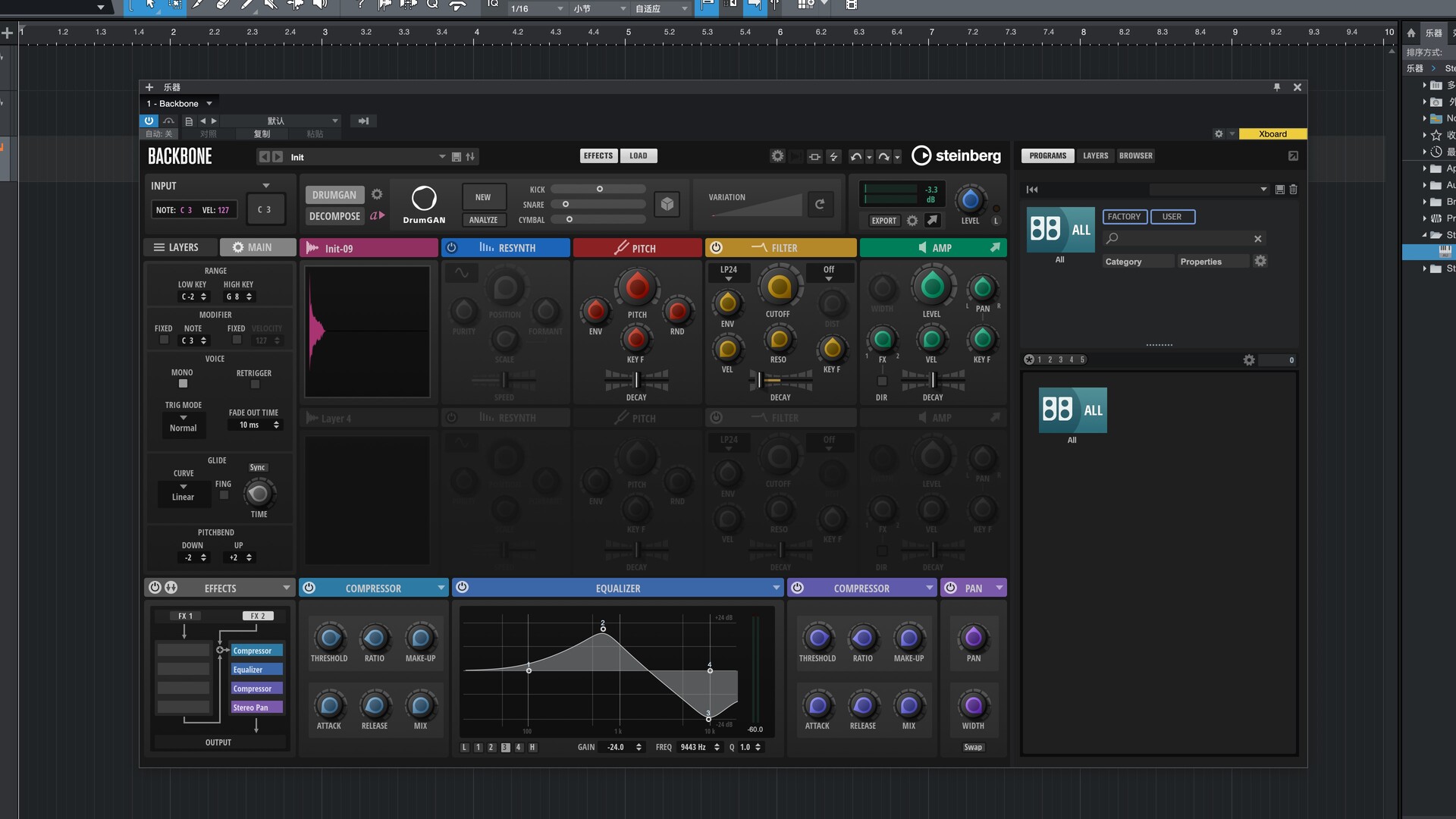Screen dimensions: 1456x819
Task: Toggle PAN effect power button
Action: 950,588
